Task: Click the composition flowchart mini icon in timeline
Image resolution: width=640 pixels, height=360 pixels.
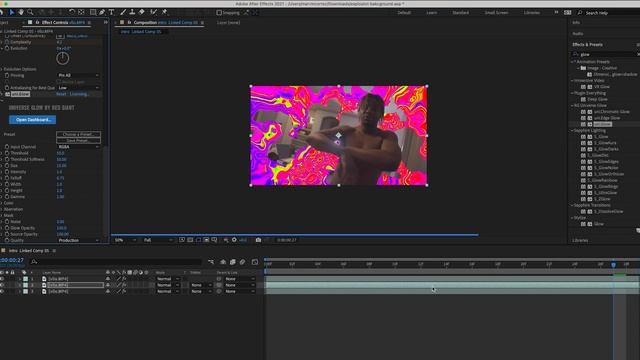Action: pyautogui.click(x=211, y=262)
